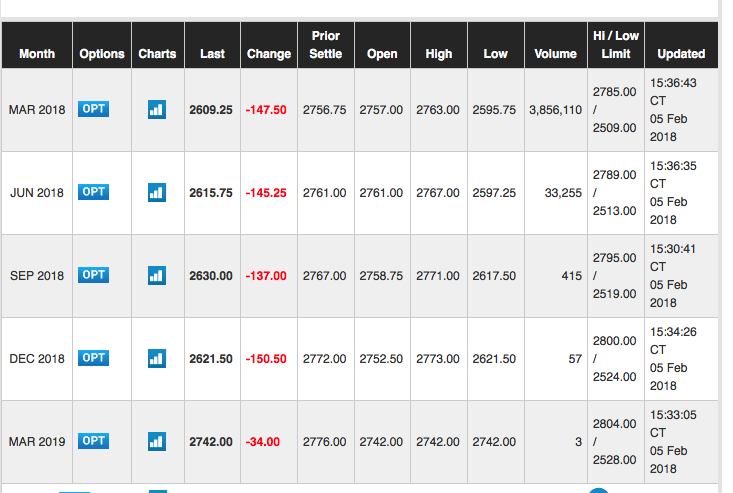Click the Options column header
The width and height of the screenshot is (733, 493).
[102, 45]
